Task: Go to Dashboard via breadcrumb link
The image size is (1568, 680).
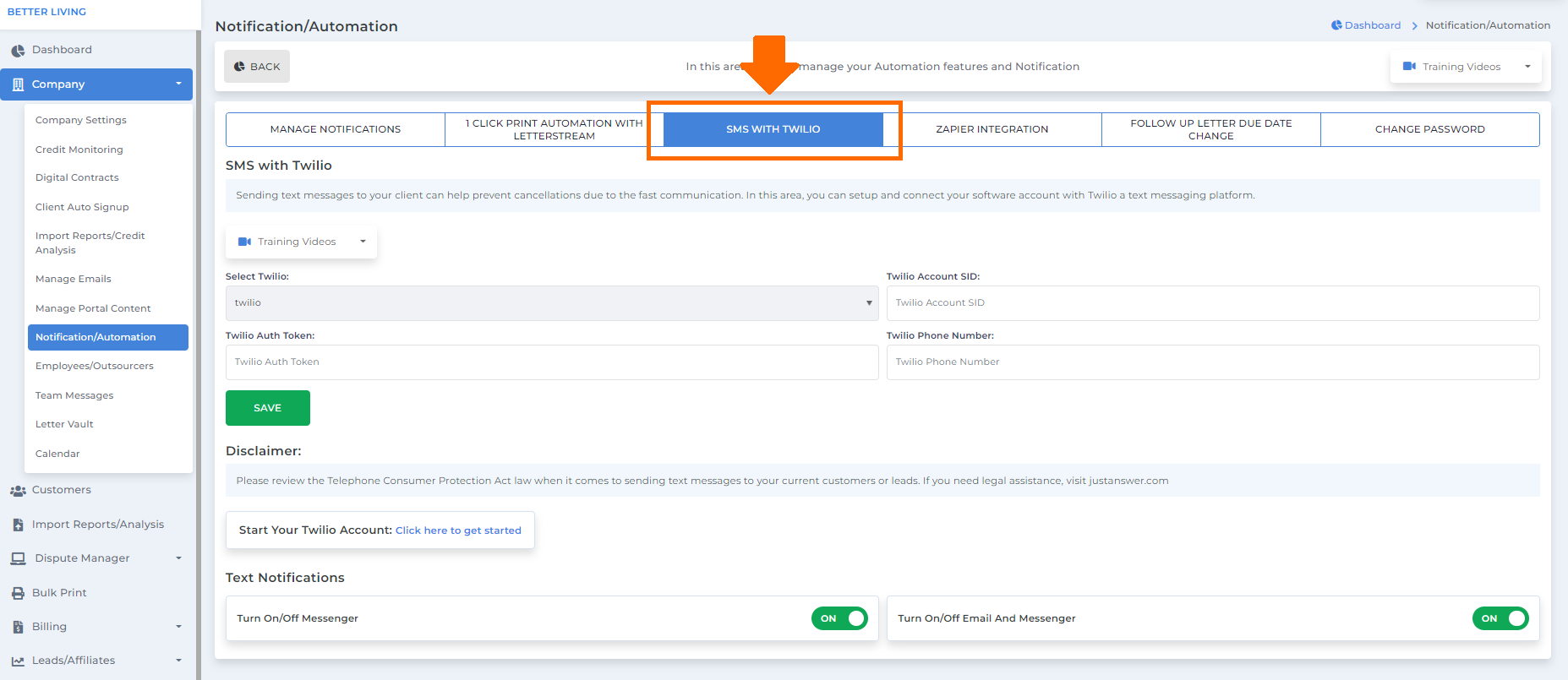Action: [1373, 25]
